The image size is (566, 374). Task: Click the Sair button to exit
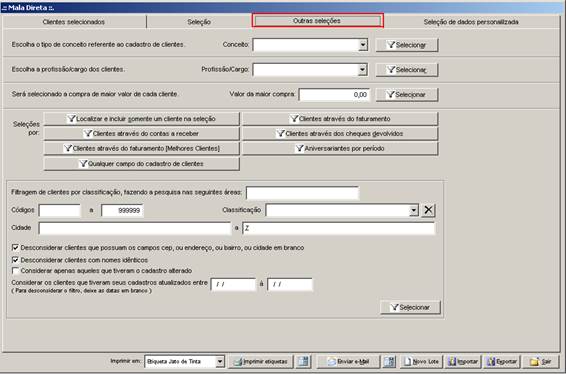click(540, 361)
